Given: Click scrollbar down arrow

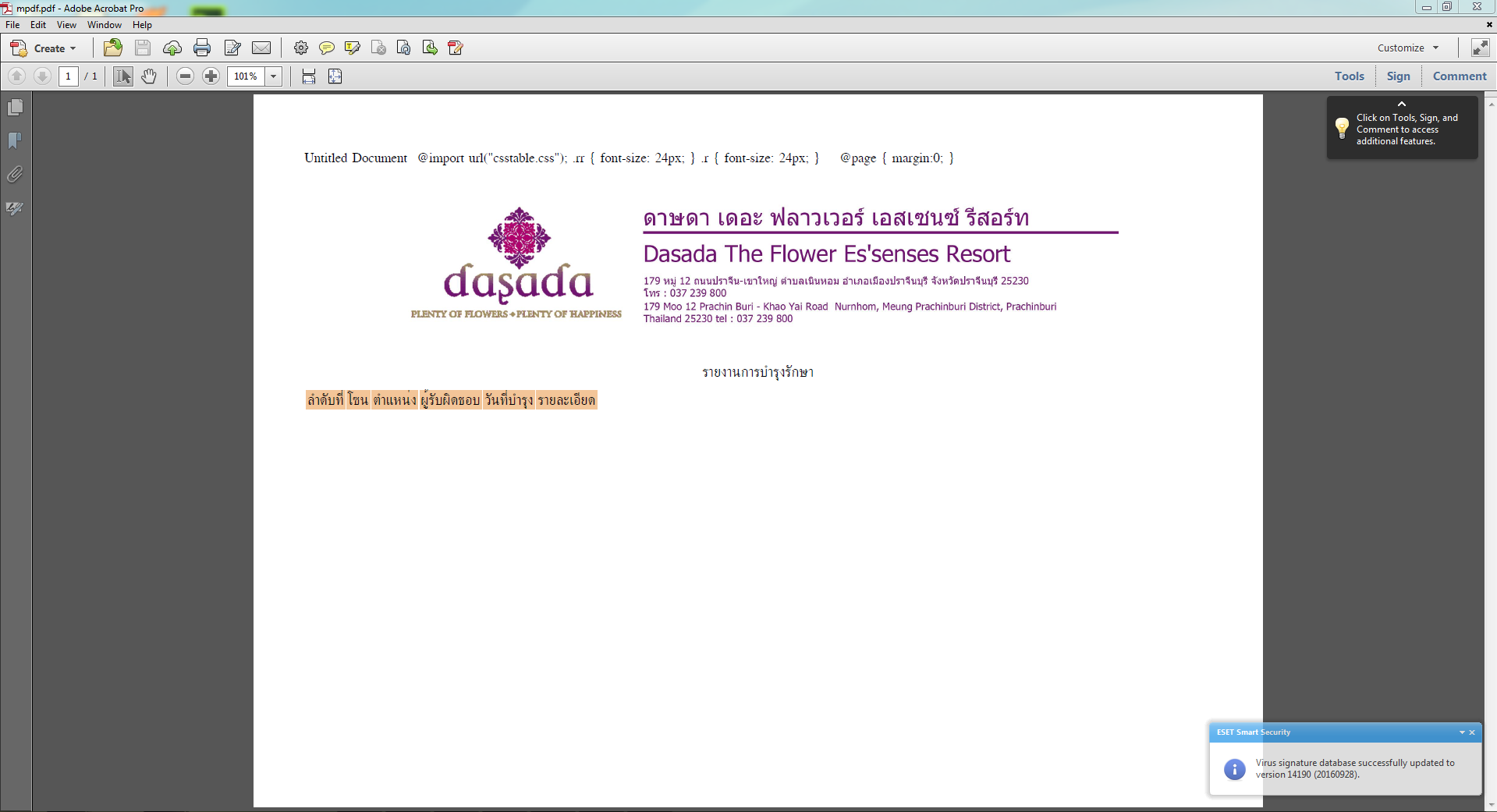Looking at the screenshot, I should (1492, 806).
